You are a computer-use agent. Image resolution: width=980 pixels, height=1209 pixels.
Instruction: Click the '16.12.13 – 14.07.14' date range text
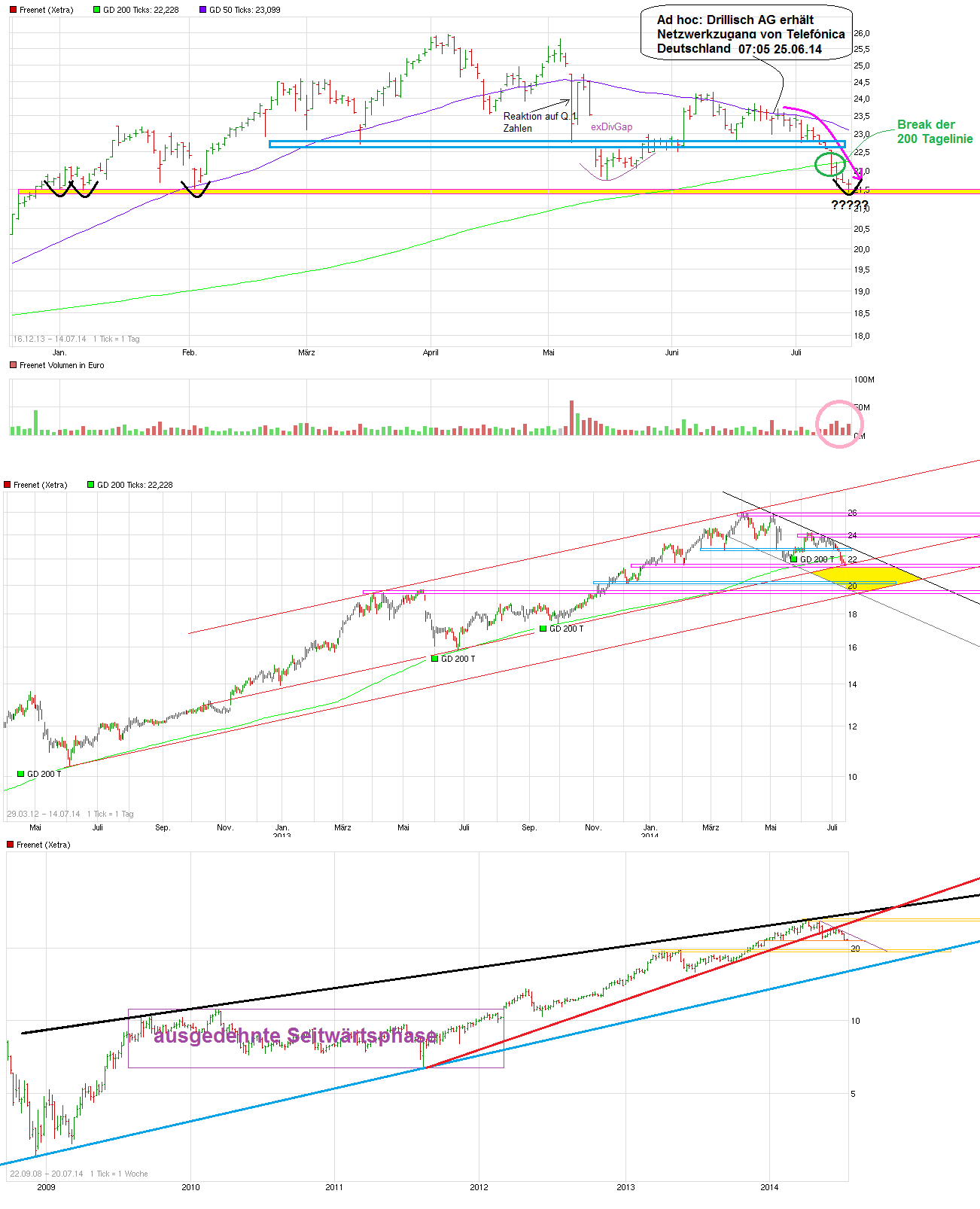point(50,339)
